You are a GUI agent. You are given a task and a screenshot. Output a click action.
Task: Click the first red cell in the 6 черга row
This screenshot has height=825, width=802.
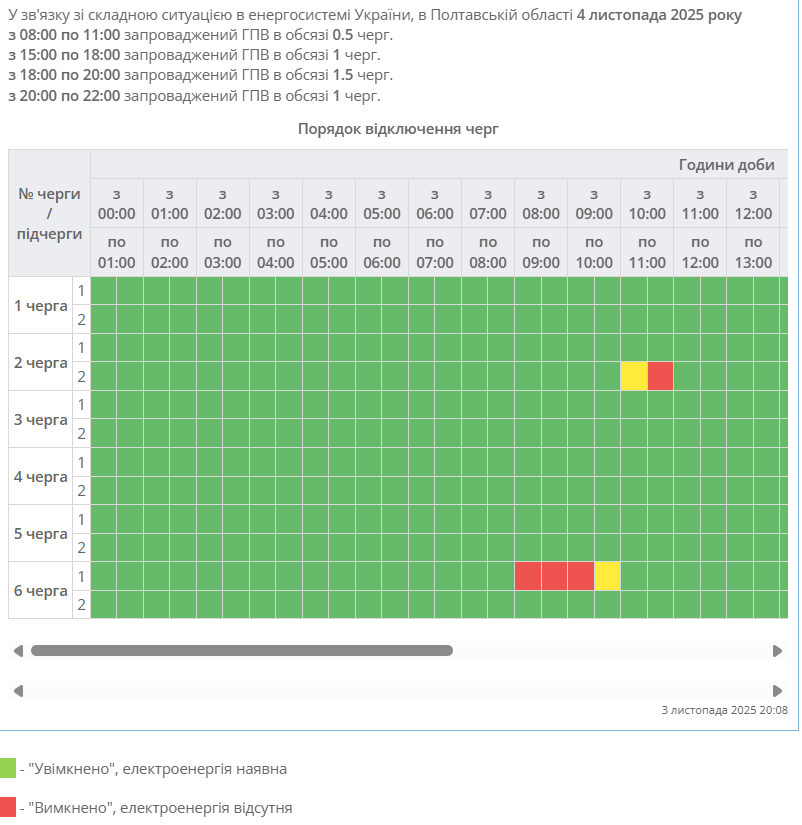pyautogui.click(x=528, y=576)
